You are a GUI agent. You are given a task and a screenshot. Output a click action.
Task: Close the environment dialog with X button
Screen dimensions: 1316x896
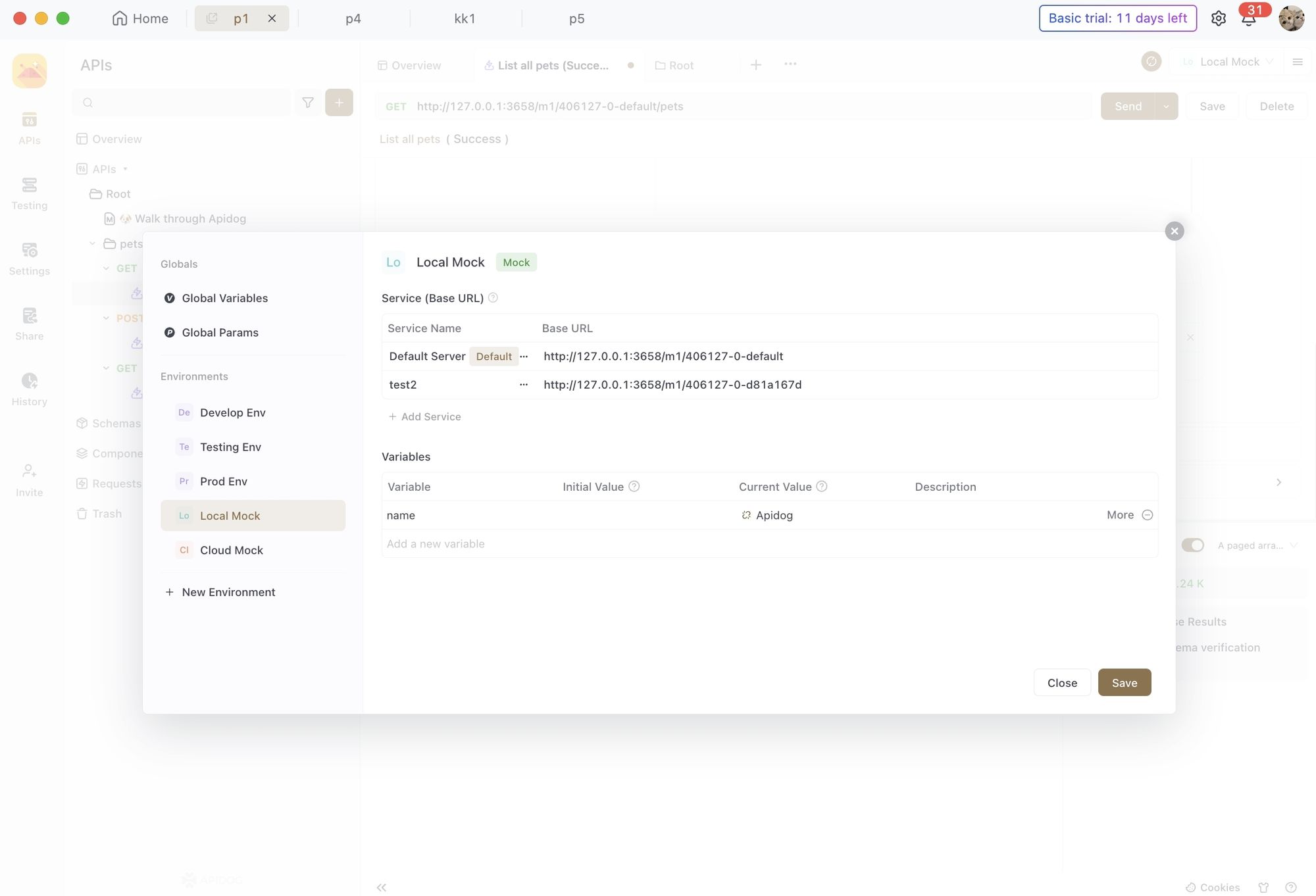1175,231
